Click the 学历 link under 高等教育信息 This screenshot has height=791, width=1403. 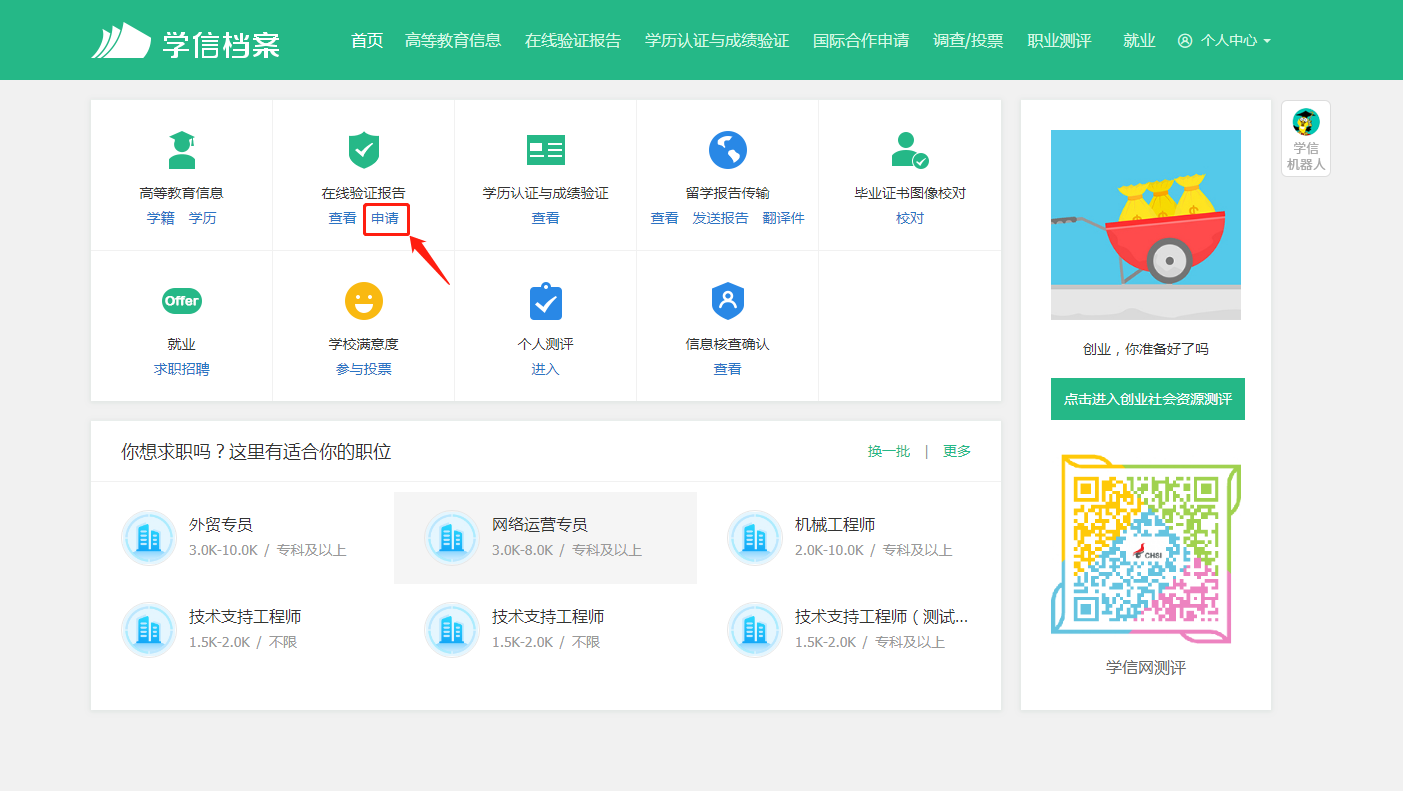click(202, 218)
